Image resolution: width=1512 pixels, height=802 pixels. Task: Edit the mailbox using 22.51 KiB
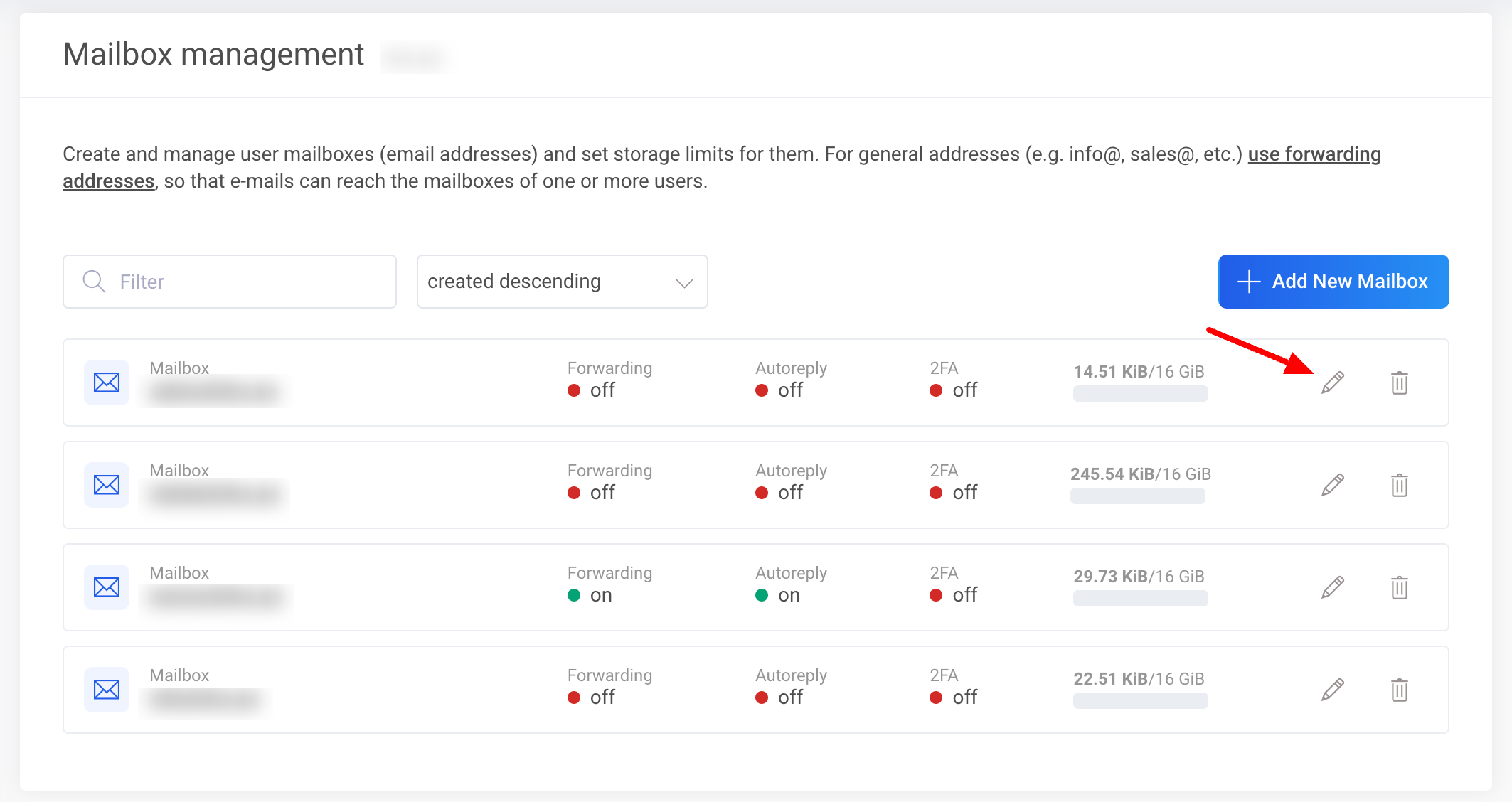[1332, 690]
